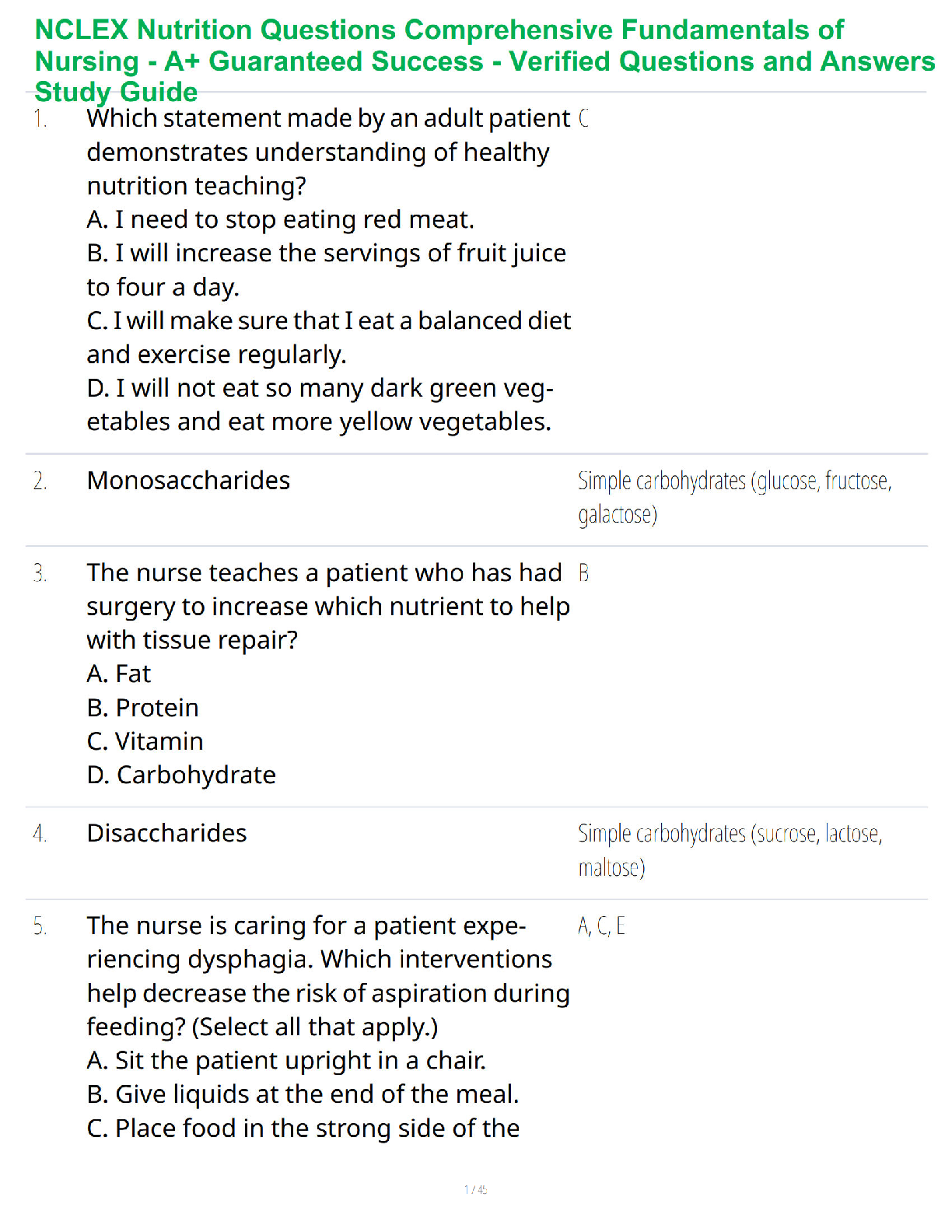Select answer option B. Protein
Image resolution: width=952 pixels, height=1232 pixels.
pos(143,708)
